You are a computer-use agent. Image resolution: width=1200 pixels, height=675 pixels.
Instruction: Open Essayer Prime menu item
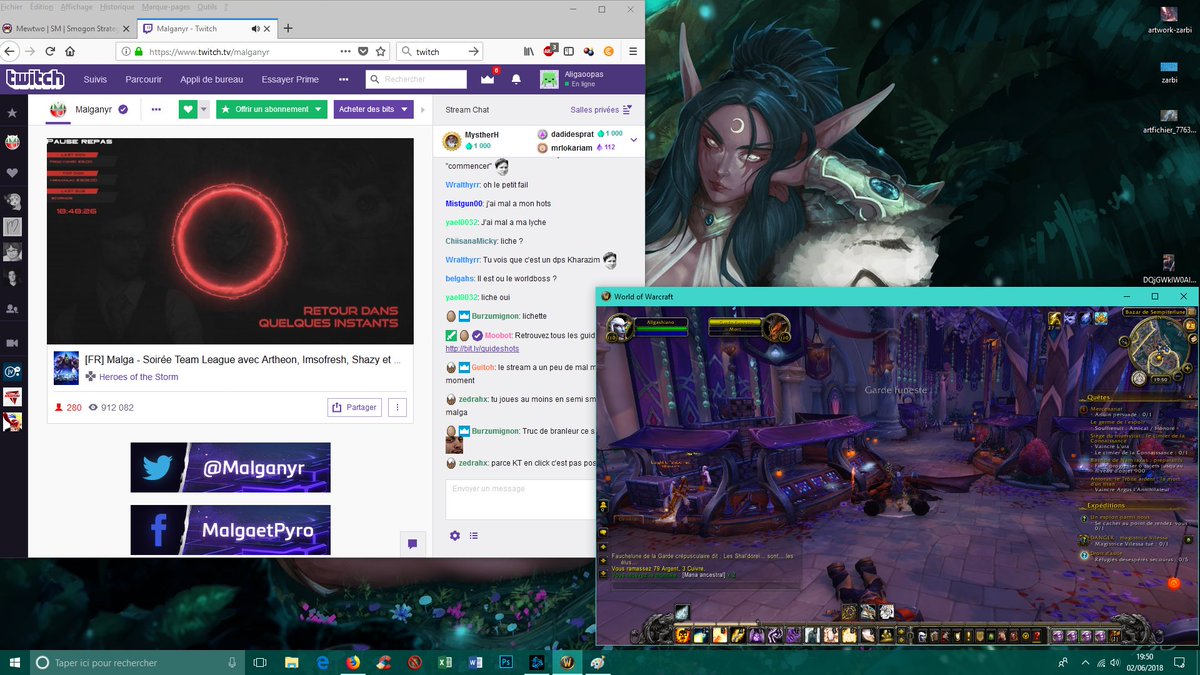click(290, 79)
